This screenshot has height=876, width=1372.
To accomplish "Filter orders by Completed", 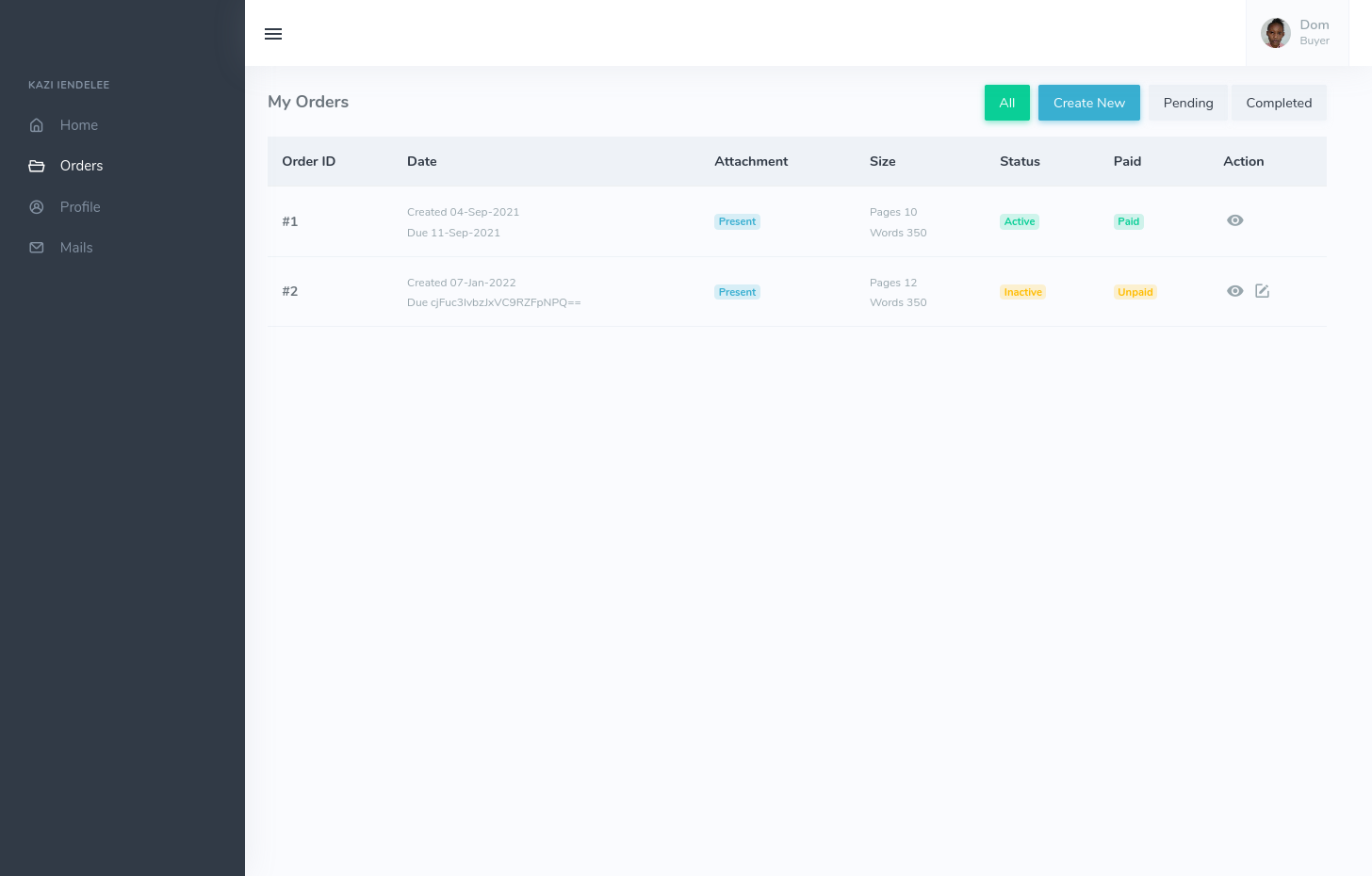I will pos(1278,103).
